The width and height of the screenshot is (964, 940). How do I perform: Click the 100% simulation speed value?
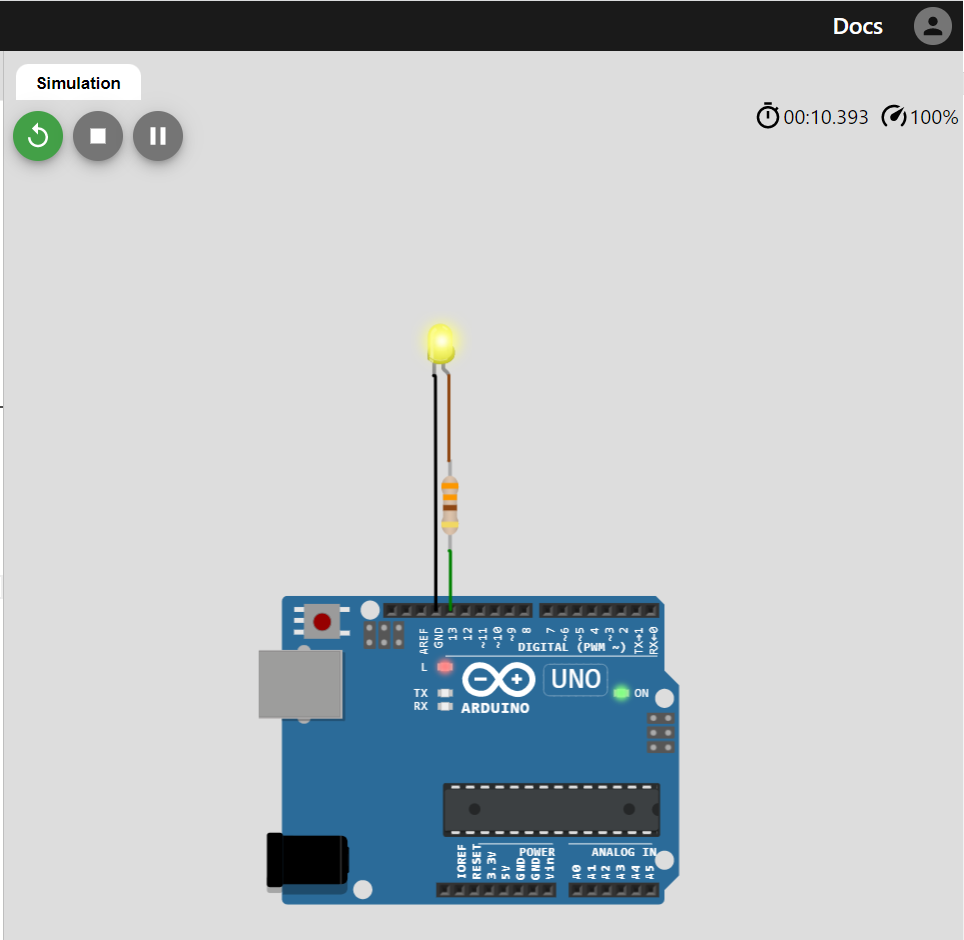coord(933,117)
